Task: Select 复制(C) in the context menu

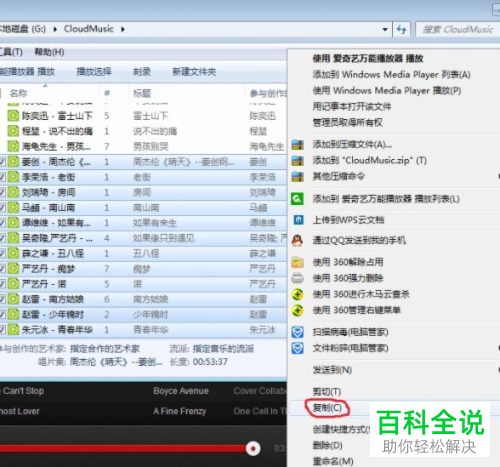Action: (327, 408)
